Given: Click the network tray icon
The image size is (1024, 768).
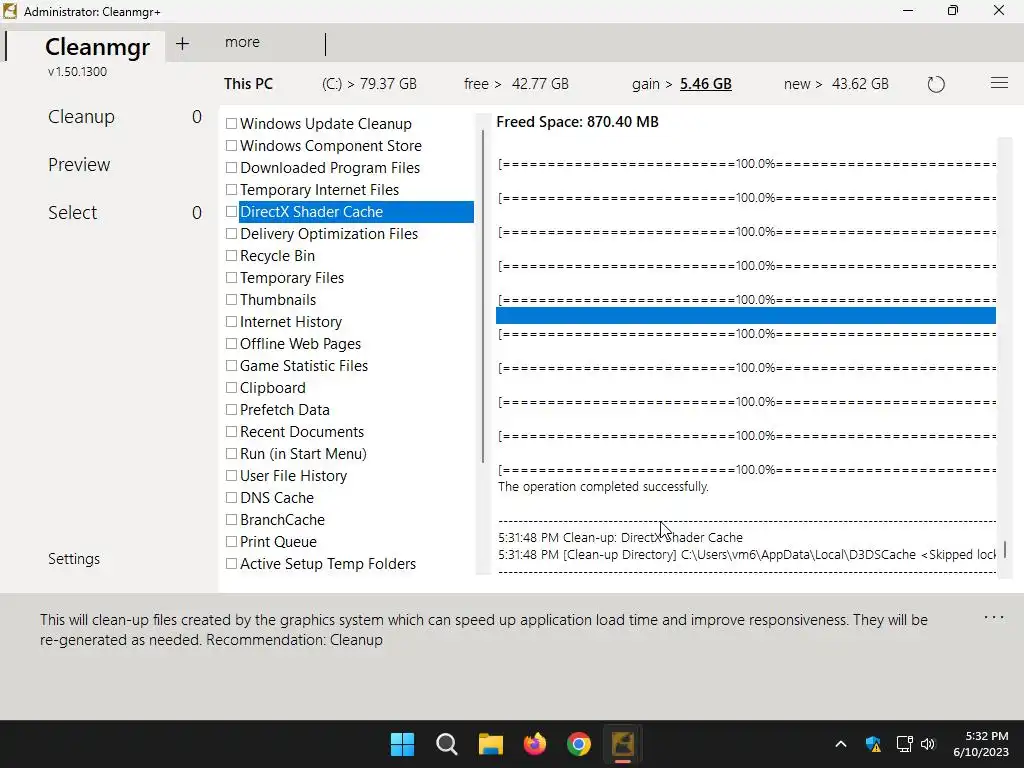Looking at the screenshot, I should [904, 744].
